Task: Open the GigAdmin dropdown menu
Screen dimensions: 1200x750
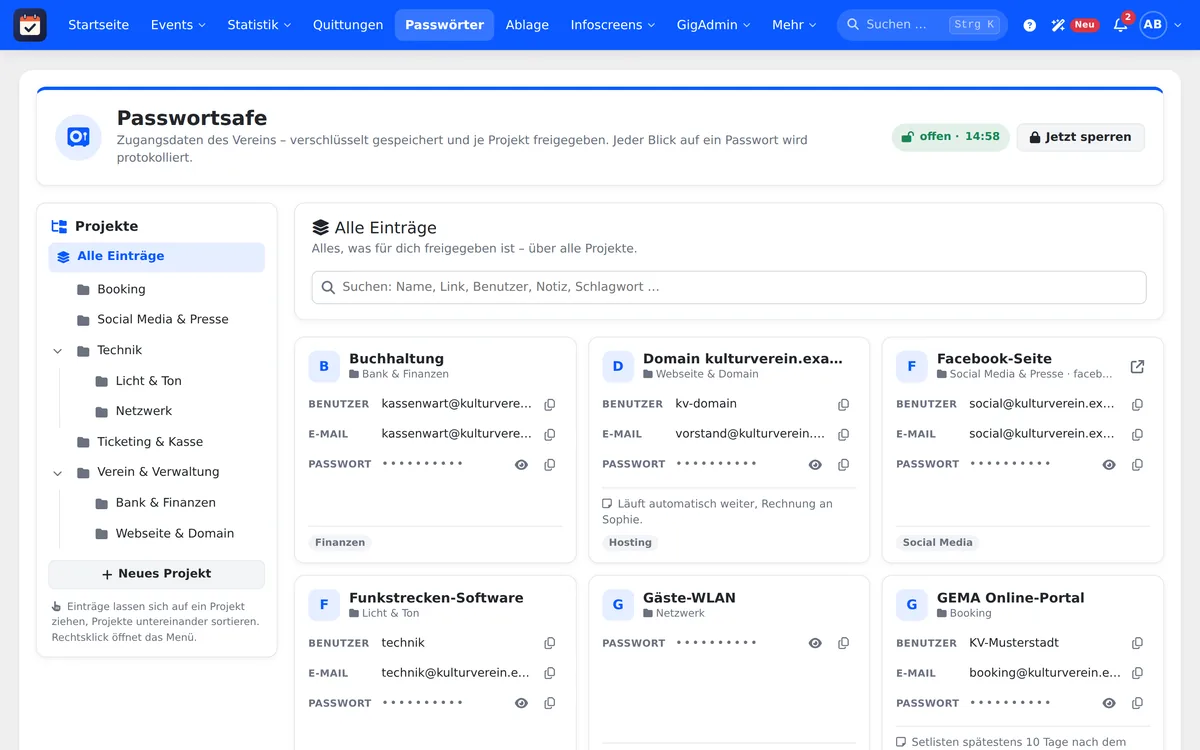Action: click(x=713, y=25)
